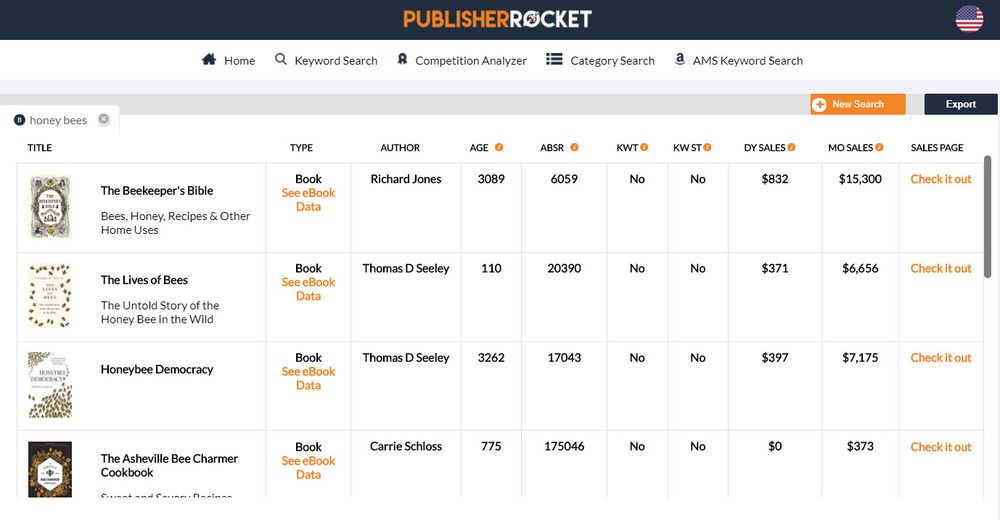Click the MO SALES column info icon

tap(879, 147)
